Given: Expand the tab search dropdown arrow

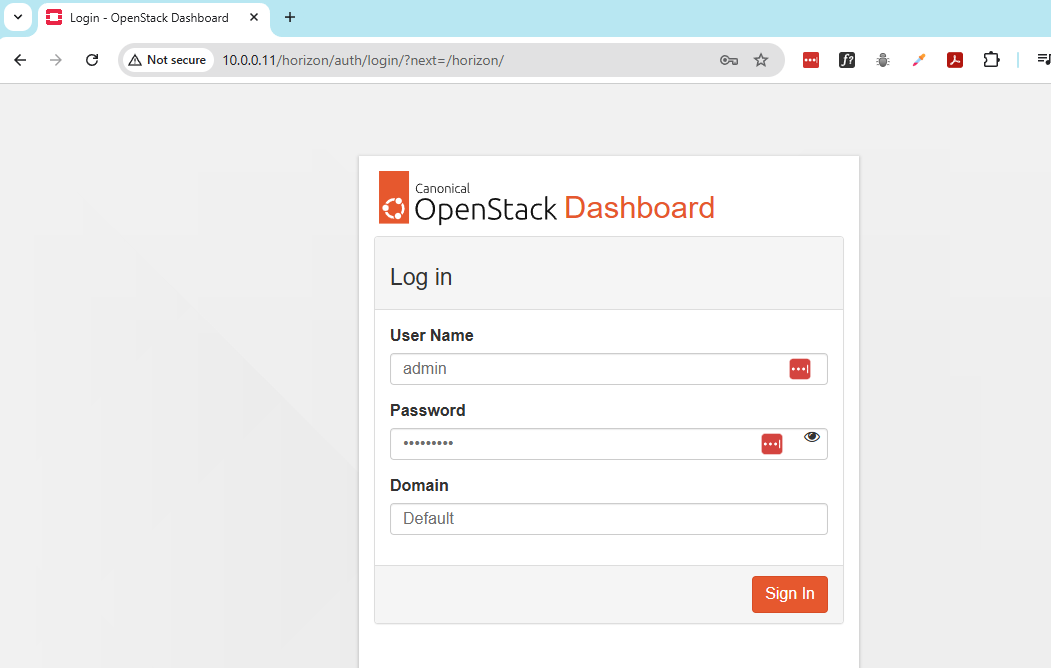Looking at the screenshot, I should 18,17.
